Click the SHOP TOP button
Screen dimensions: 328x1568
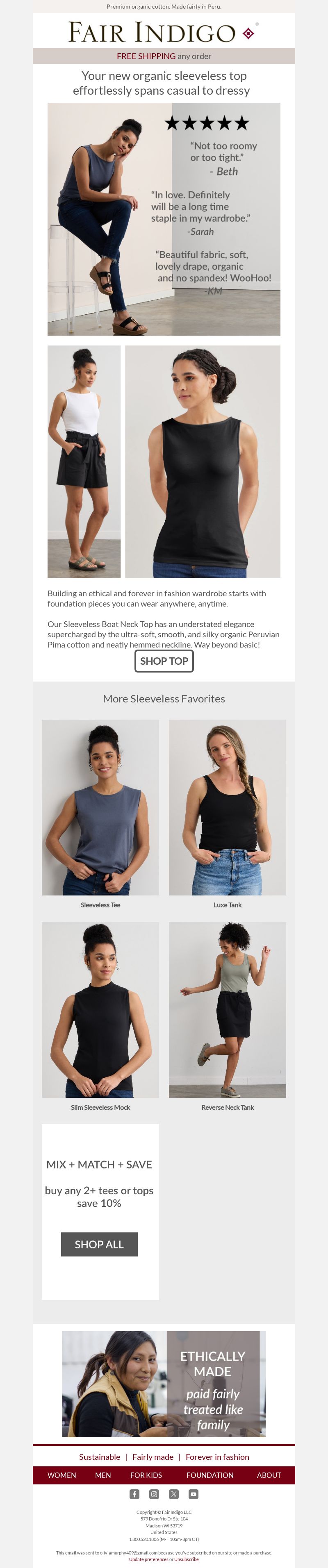(x=164, y=660)
